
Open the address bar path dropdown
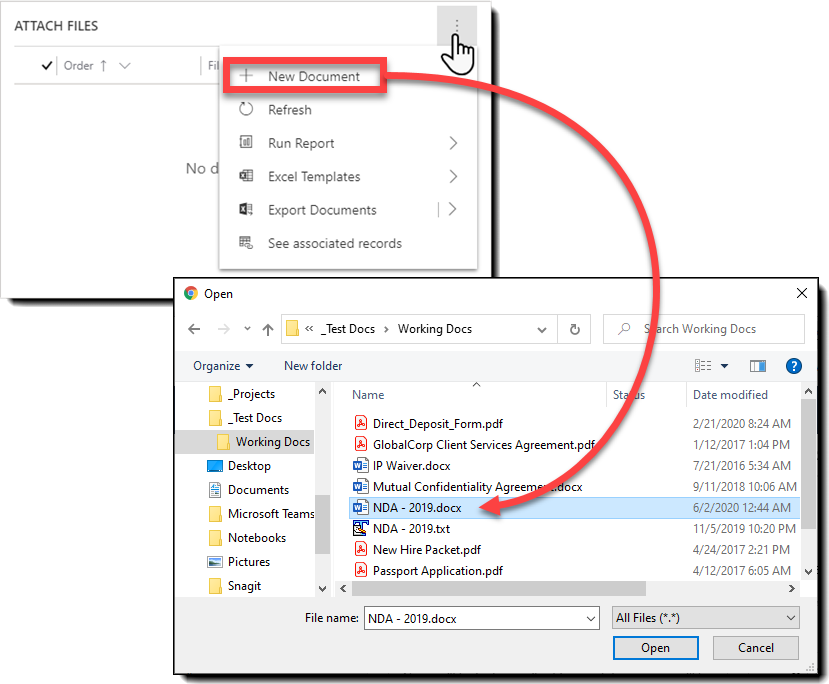542,330
